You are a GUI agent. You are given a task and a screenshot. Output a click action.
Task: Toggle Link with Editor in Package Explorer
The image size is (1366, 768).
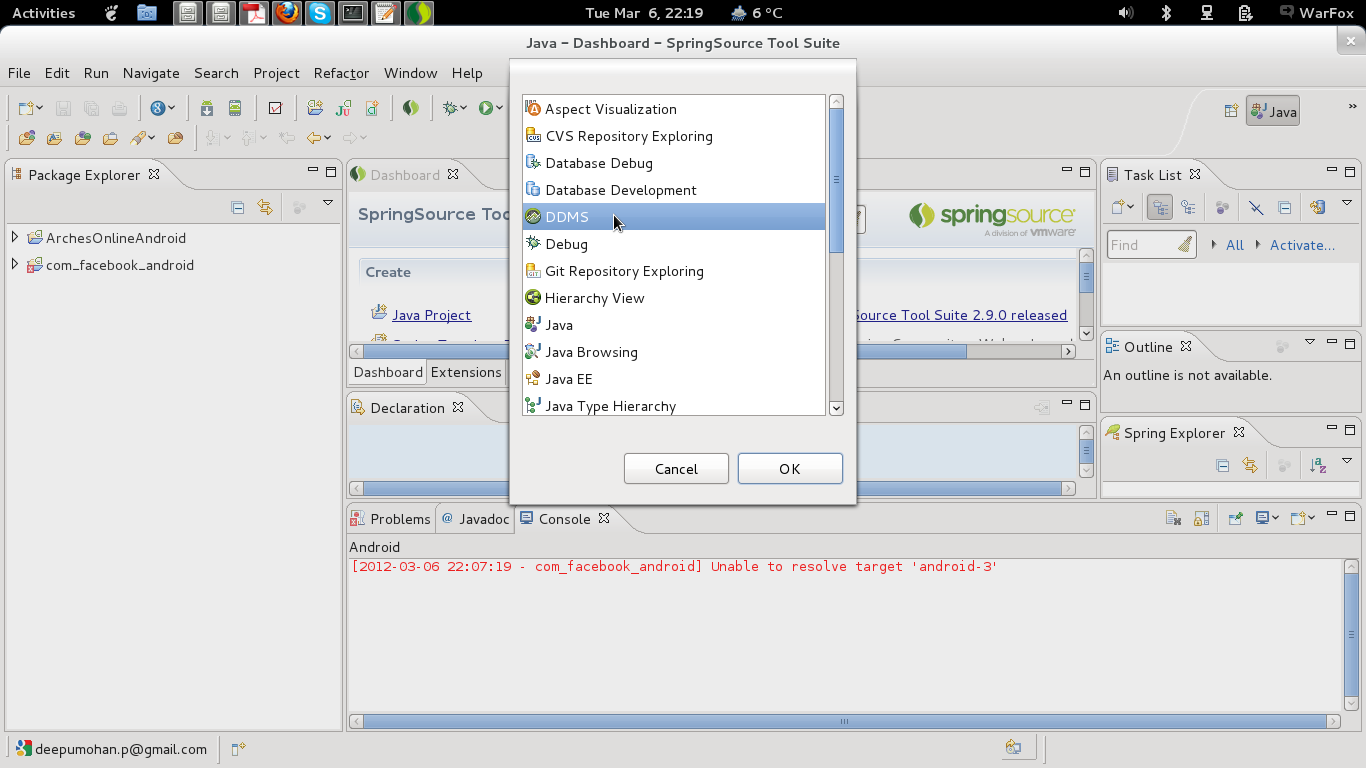pyautogui.click(x=265, y=207)
